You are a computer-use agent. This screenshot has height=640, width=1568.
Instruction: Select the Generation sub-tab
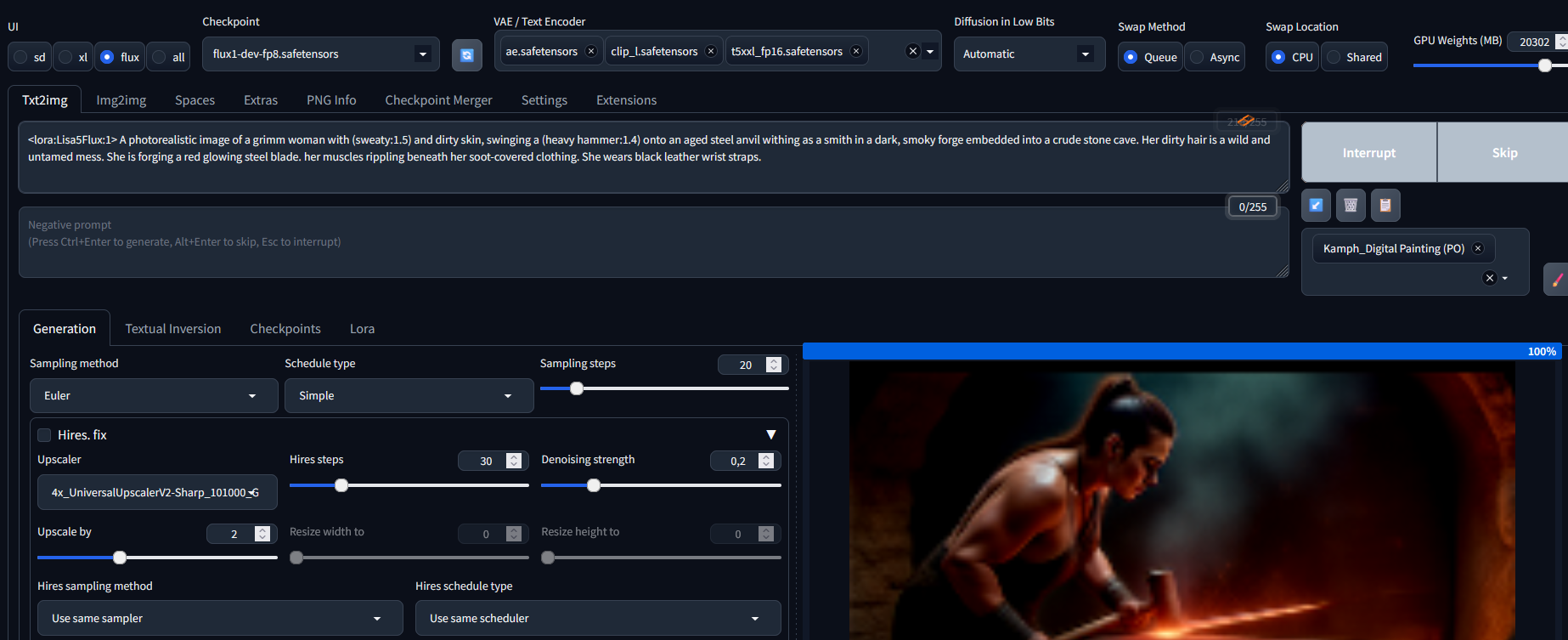tap(65, 329)
